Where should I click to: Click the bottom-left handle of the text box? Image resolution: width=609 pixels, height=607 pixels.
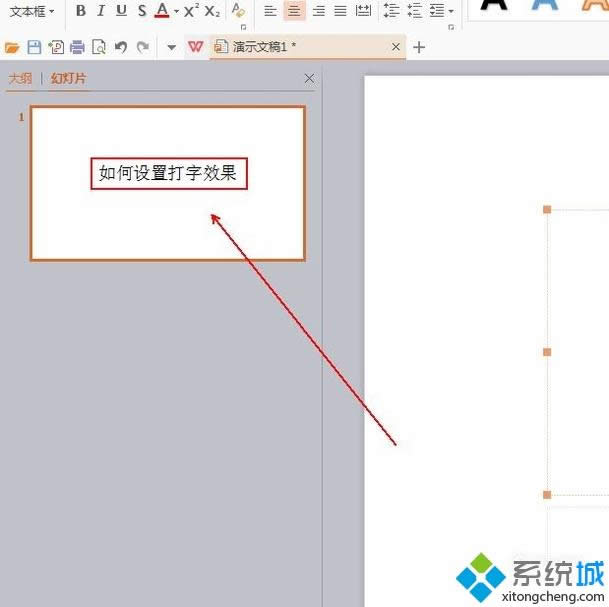(x=547, y=495)
